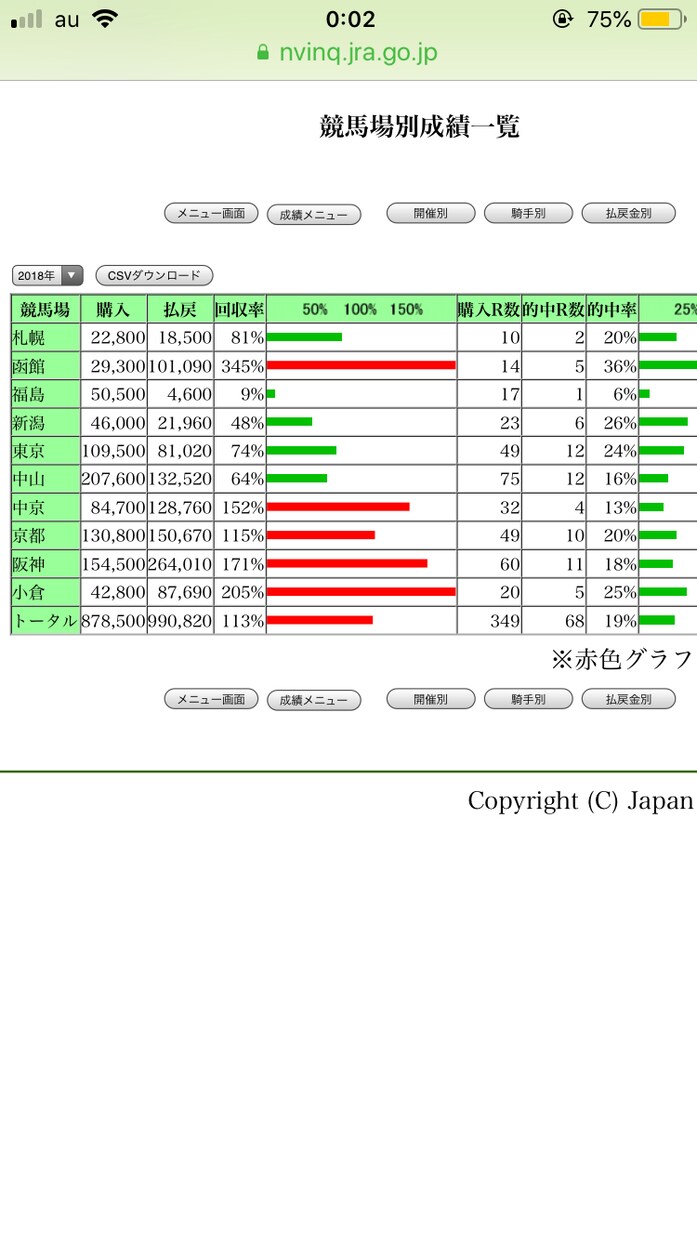Select the 新潟 racecourse cell

(x=46, y=423)
